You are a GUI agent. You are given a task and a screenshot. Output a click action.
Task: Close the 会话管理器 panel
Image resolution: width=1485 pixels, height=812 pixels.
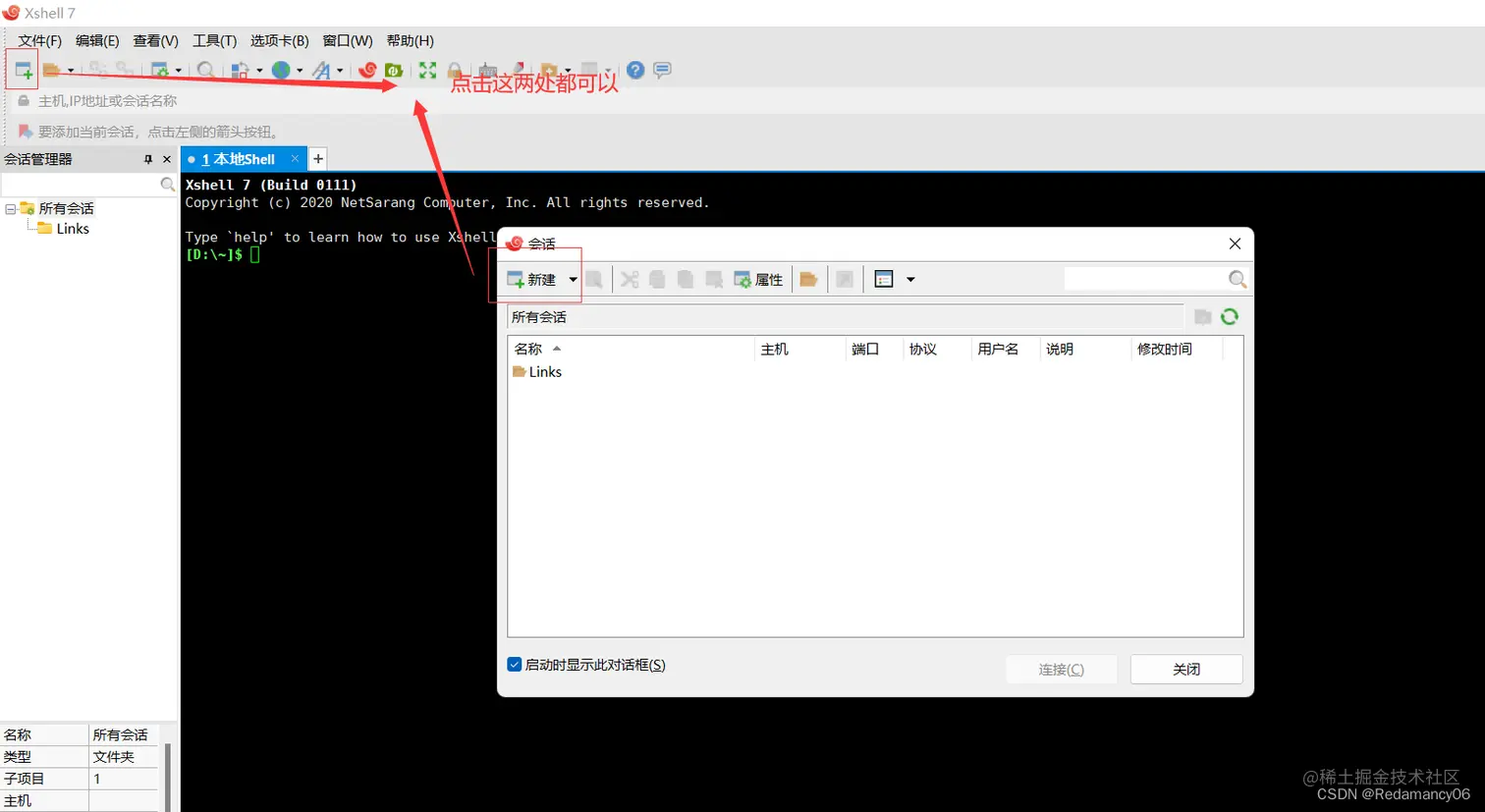167,159
